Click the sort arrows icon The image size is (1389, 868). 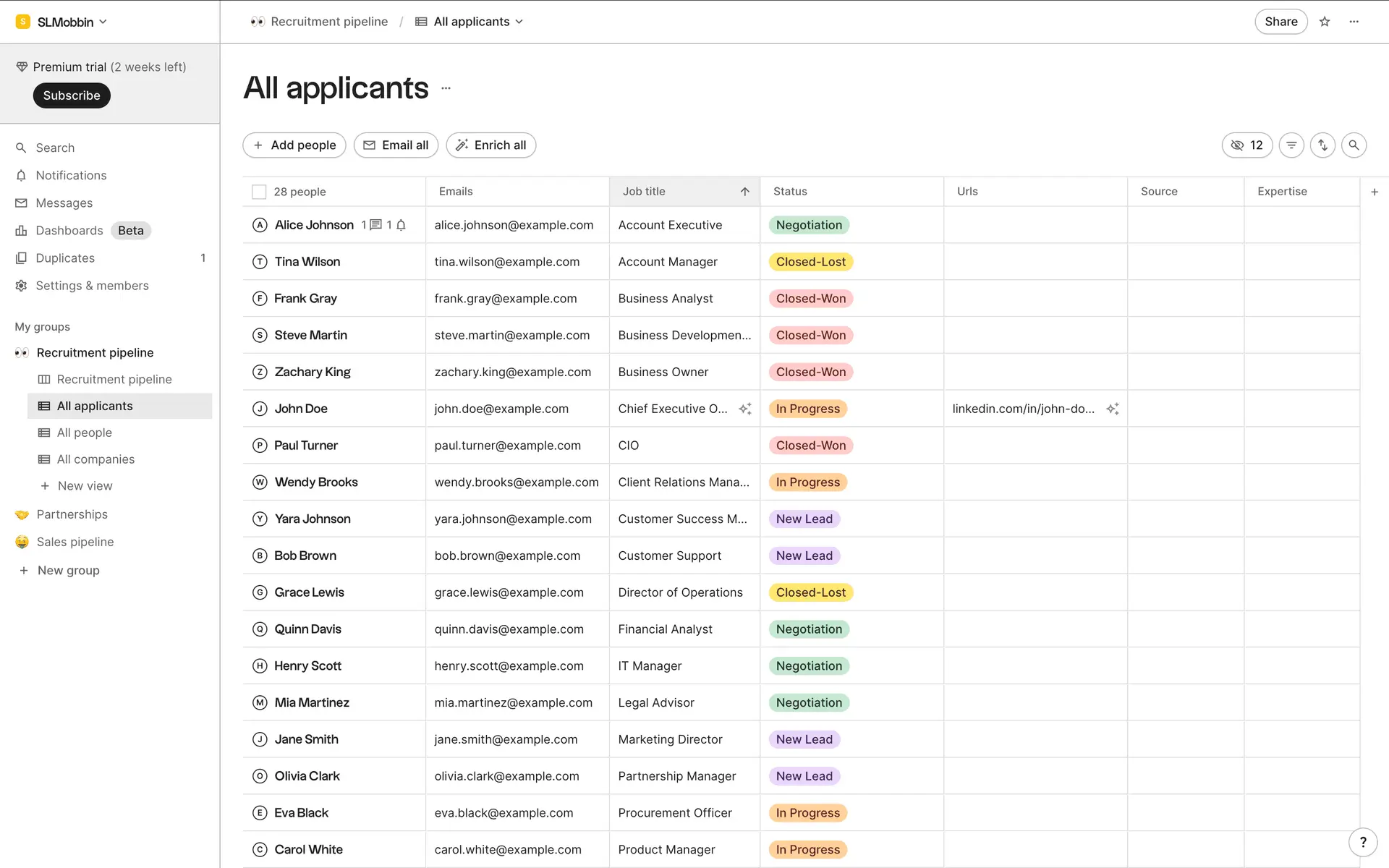[x=1322, y=145]
